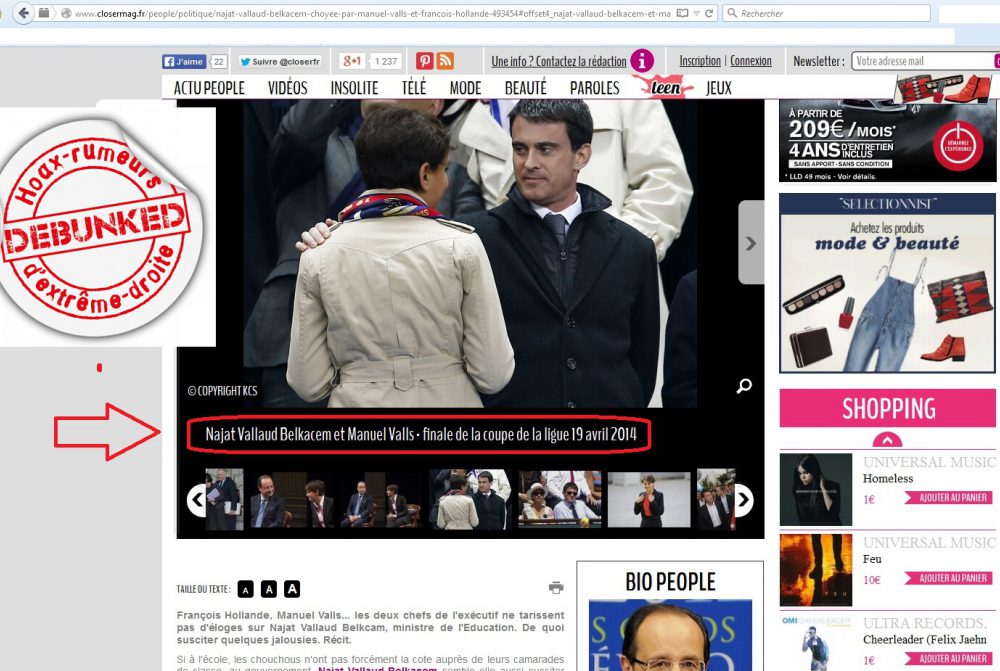
Task: Click the magnifier zoom icon on photo
Action: click(x=744, y=386)
